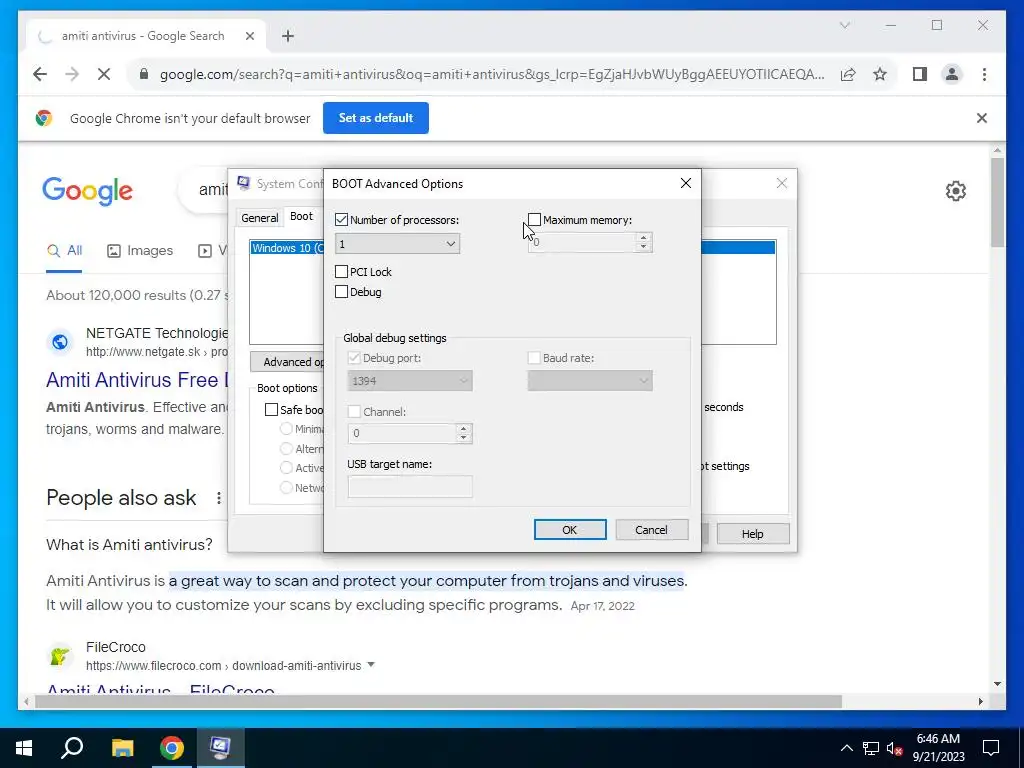Click Set as default button

tap(376, 118)
